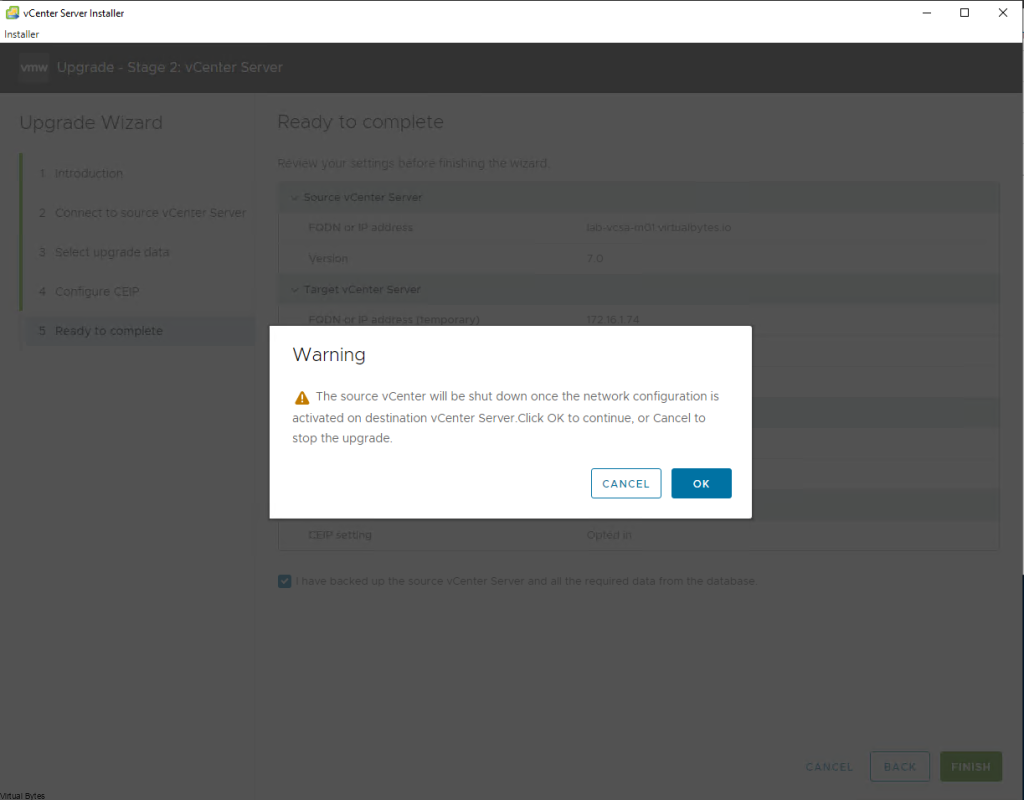The height and width of the screenshot is (800, 1024).
Task: Go to step 1 Introduction
Action: click(x=88, y=173)
